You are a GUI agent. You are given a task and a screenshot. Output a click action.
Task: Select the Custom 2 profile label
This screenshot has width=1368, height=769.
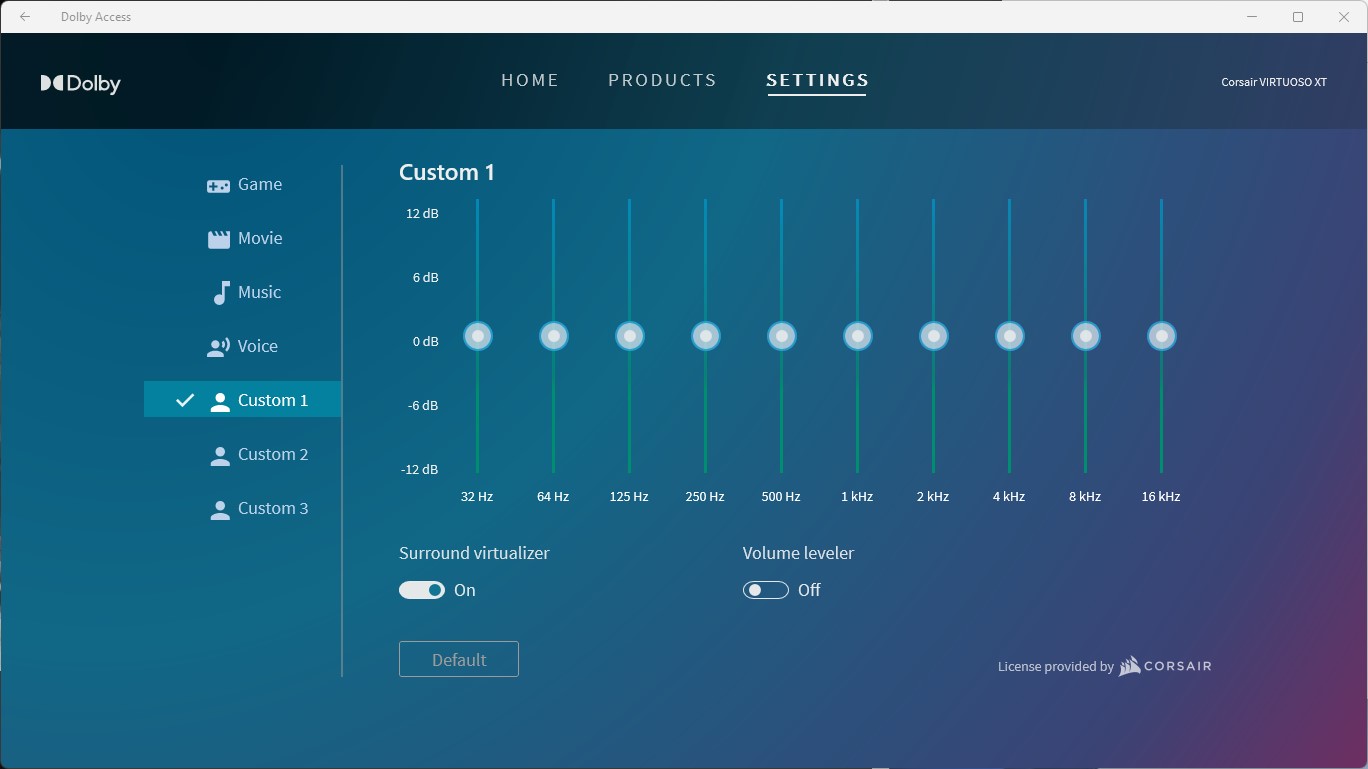pos(273,454)
